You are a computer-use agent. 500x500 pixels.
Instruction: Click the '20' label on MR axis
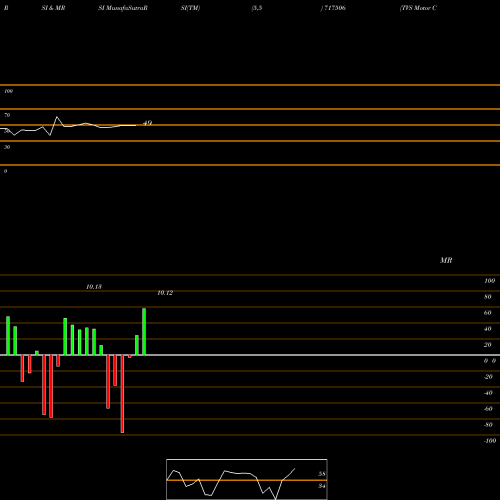pos(488,345)
